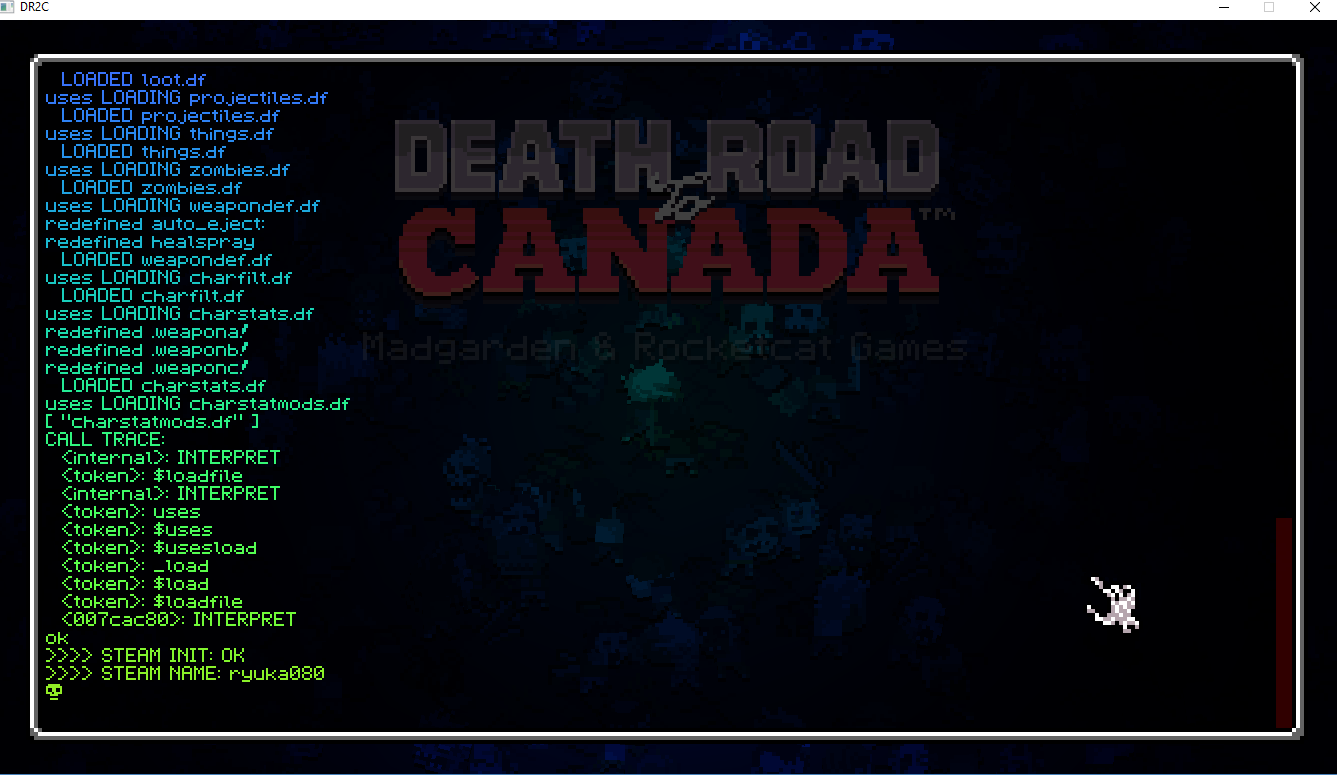The height and width of the screenshot is (775, 1337).
Task: Click the "<007cac80>: INTERPRET" trace line
Action: click(178, 620)
